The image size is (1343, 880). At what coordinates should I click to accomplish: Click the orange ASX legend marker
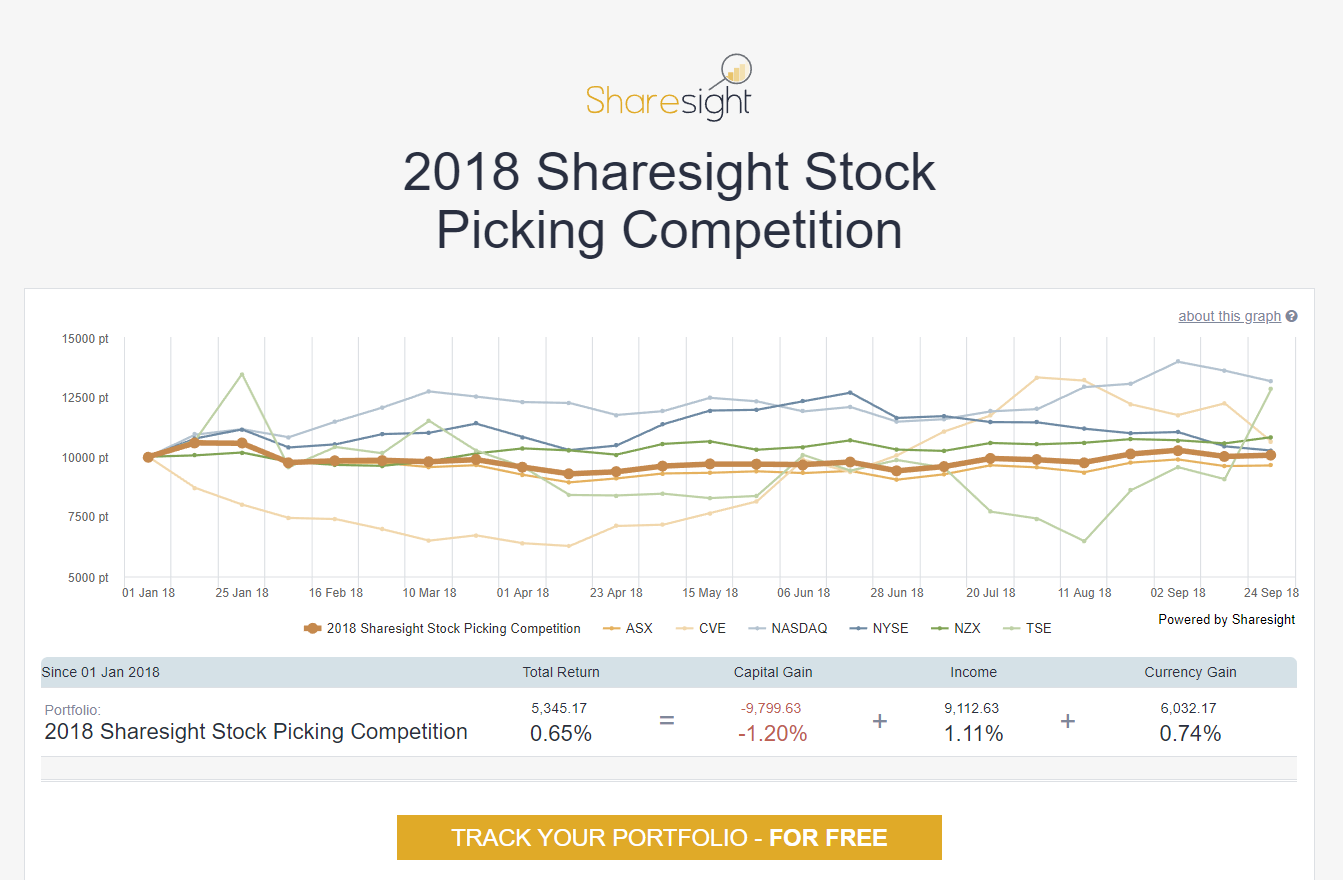tap(609, 627)
